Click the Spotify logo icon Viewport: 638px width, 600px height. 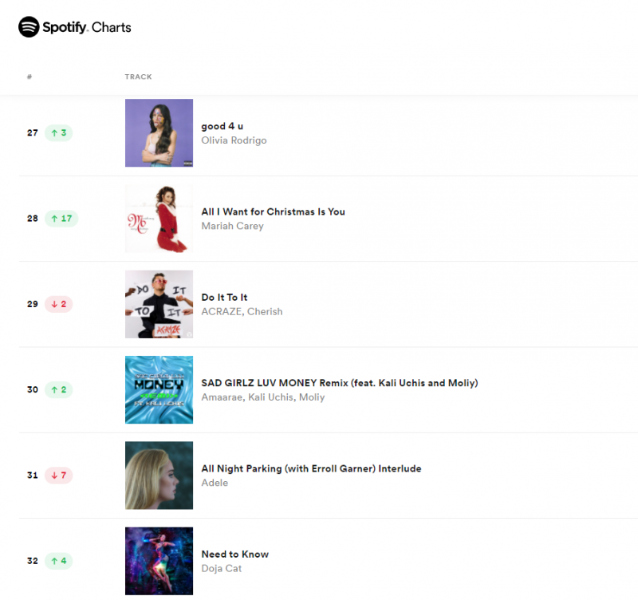pyautogui.click(x=28, y=27)
